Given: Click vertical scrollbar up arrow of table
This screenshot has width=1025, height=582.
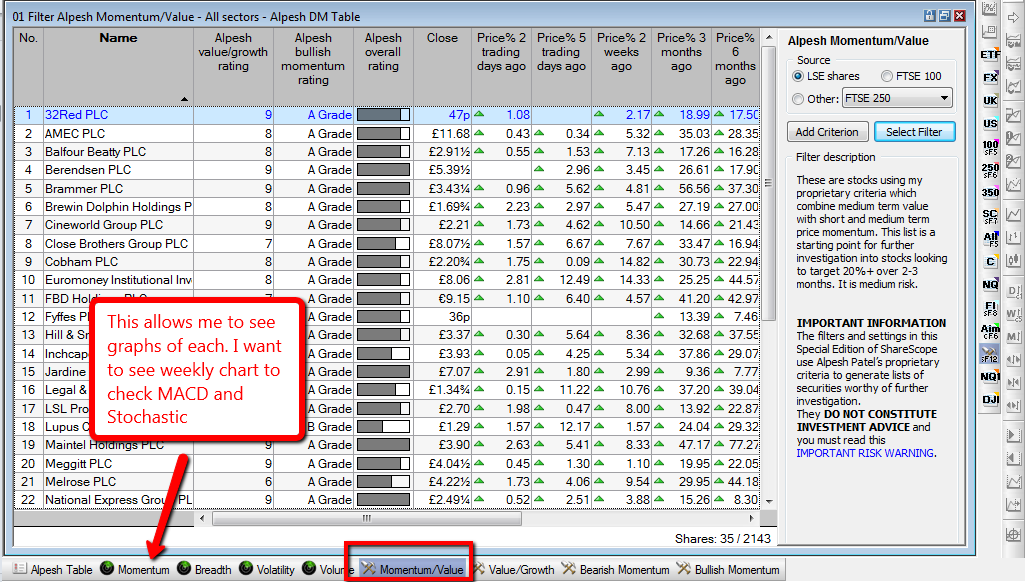Looking at the screenshot, I should (x=769, y=38).
